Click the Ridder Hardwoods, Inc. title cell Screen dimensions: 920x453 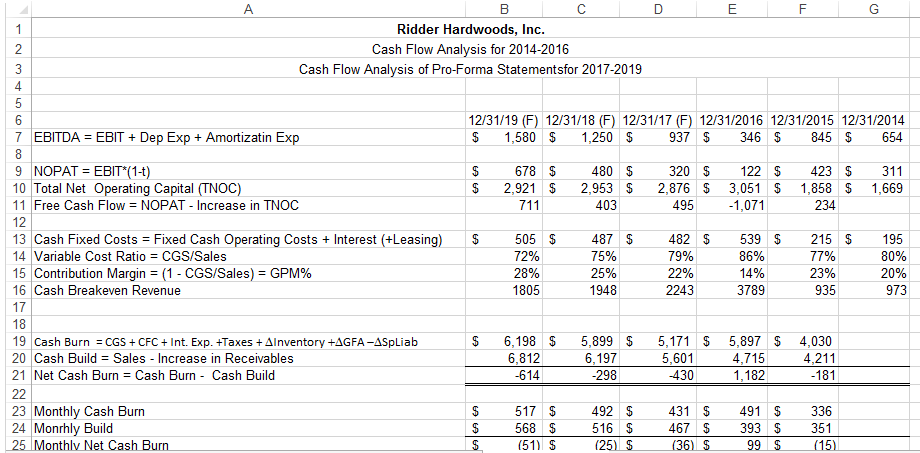pos(471,28)
